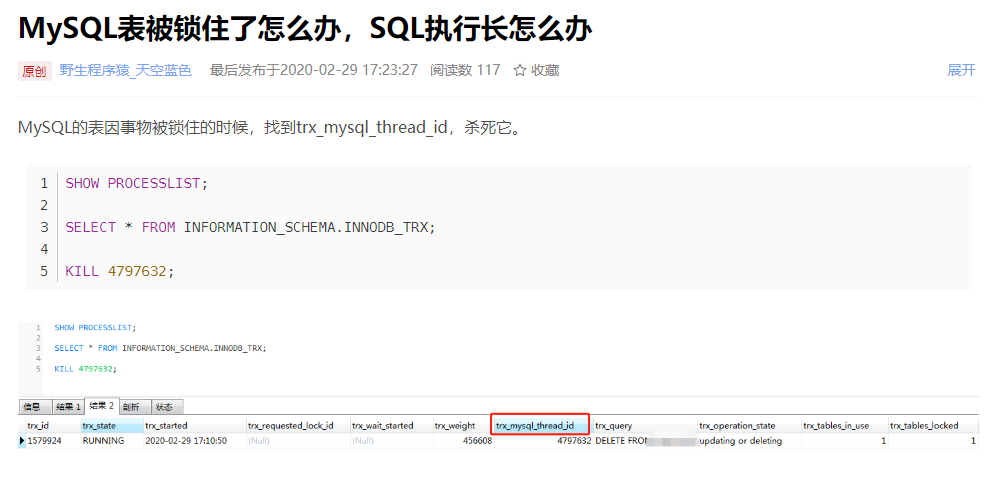Switch to the 结果 1 tab

point(68,407)
